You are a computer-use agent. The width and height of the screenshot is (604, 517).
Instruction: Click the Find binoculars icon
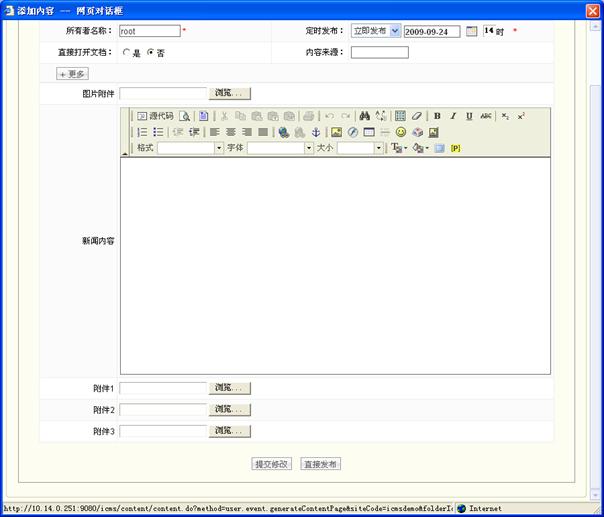pos(364,116)
